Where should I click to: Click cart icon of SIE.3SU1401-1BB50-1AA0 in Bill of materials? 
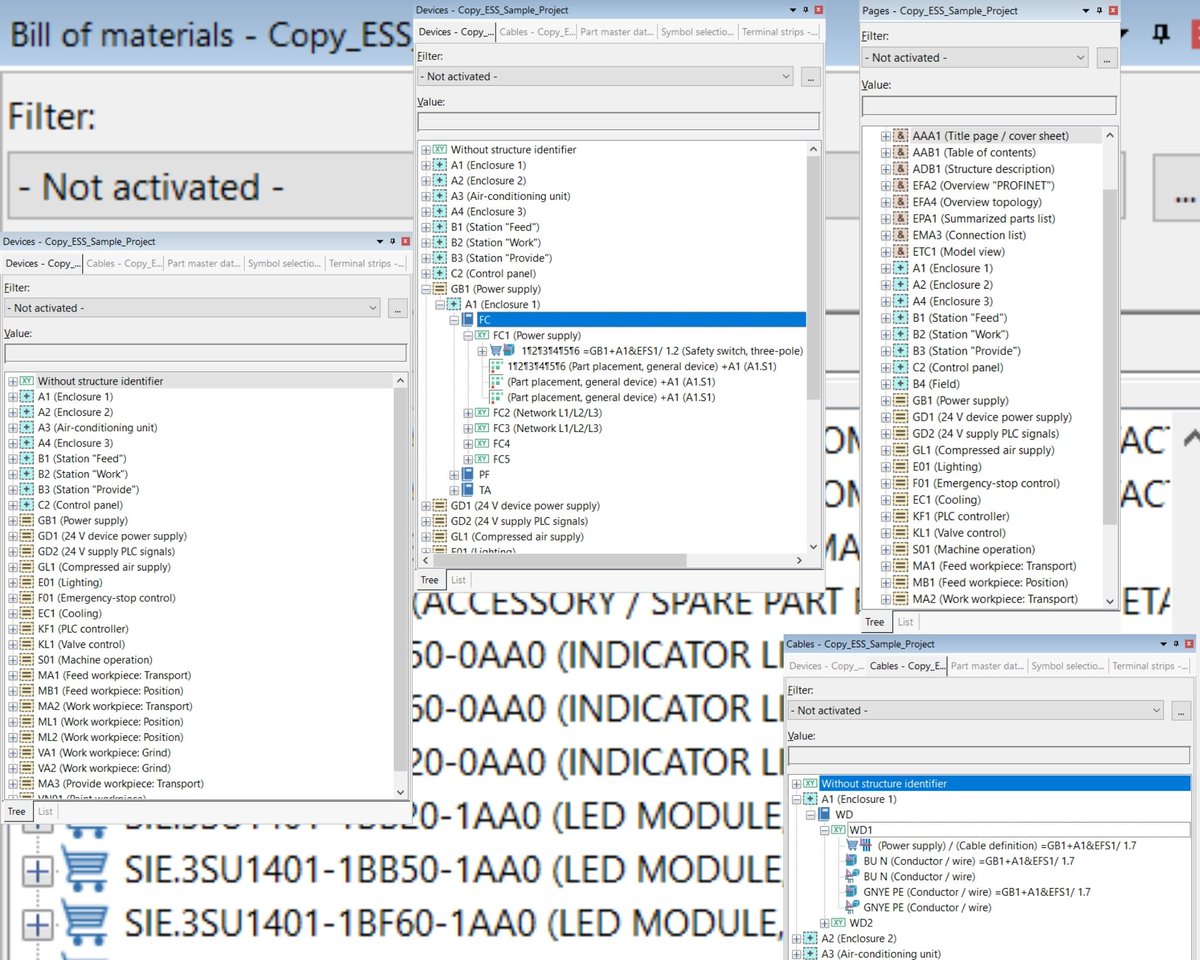pos(85,870)
